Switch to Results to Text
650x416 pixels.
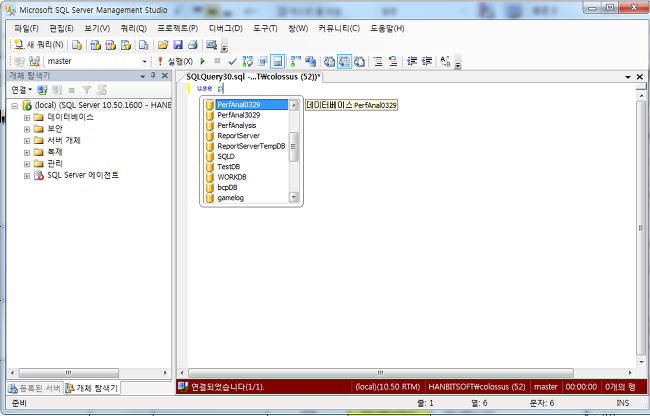point(330,61)
